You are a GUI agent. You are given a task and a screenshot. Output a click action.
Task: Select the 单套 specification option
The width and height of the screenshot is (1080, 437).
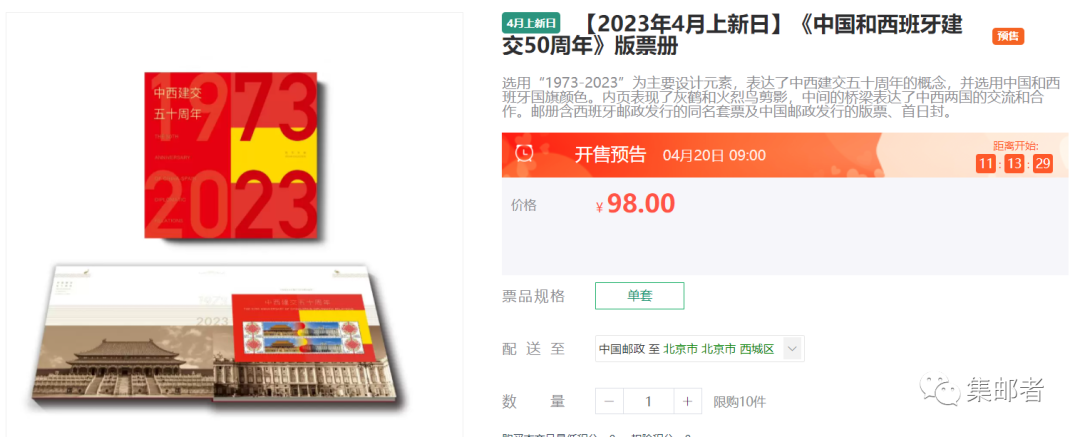tap(640, 296)
